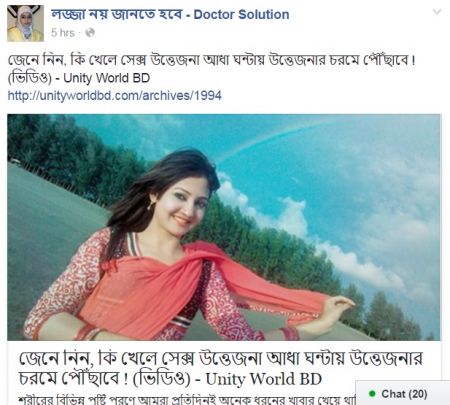
Task: Click the (ভিডিও) word in post caption
Action: pyautogui.click(x=30, y=78)
